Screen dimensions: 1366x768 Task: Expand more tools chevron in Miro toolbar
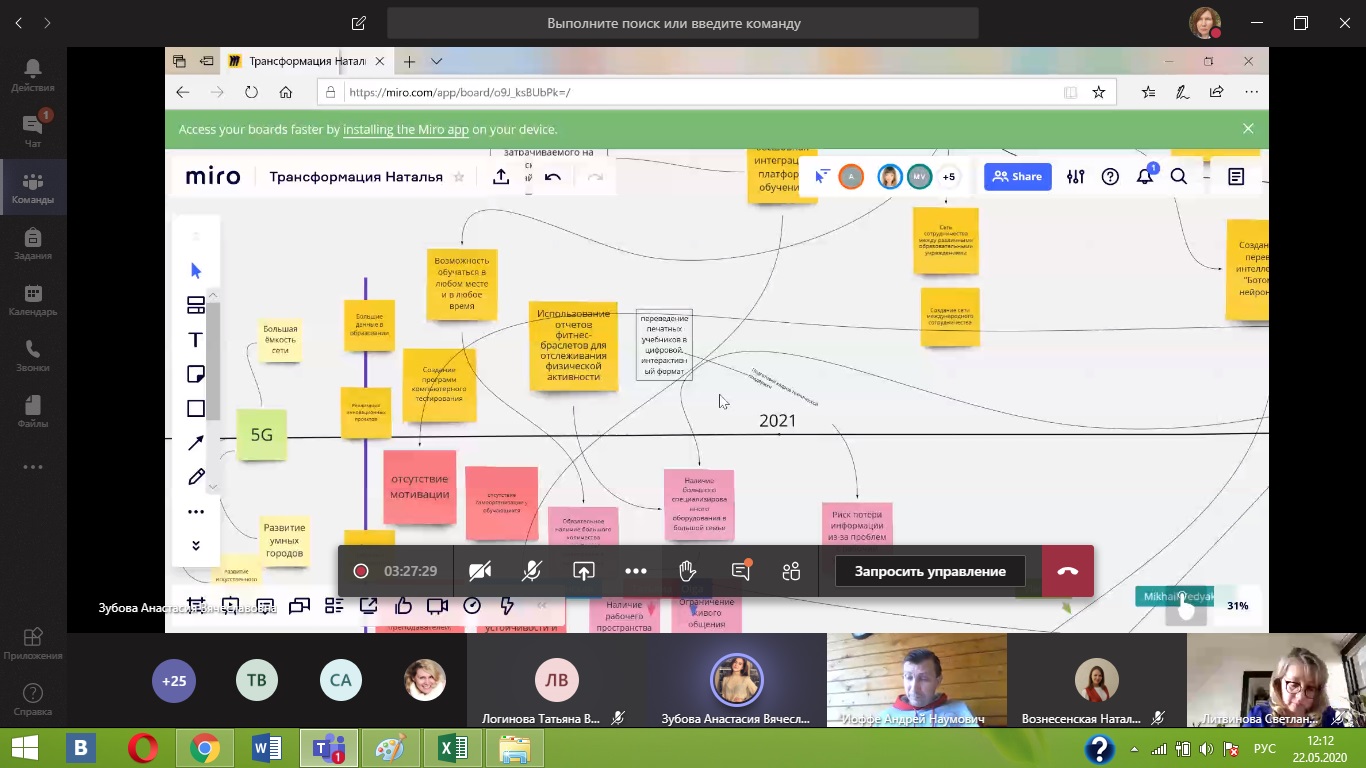pyautogui.click(x=196, y=545)
